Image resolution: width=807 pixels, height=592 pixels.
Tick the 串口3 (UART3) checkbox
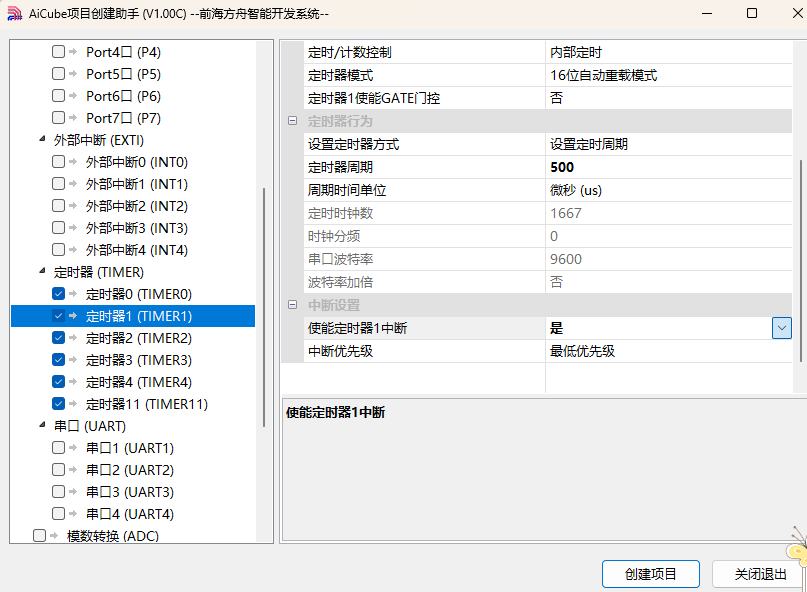click(x=58, y=492)
